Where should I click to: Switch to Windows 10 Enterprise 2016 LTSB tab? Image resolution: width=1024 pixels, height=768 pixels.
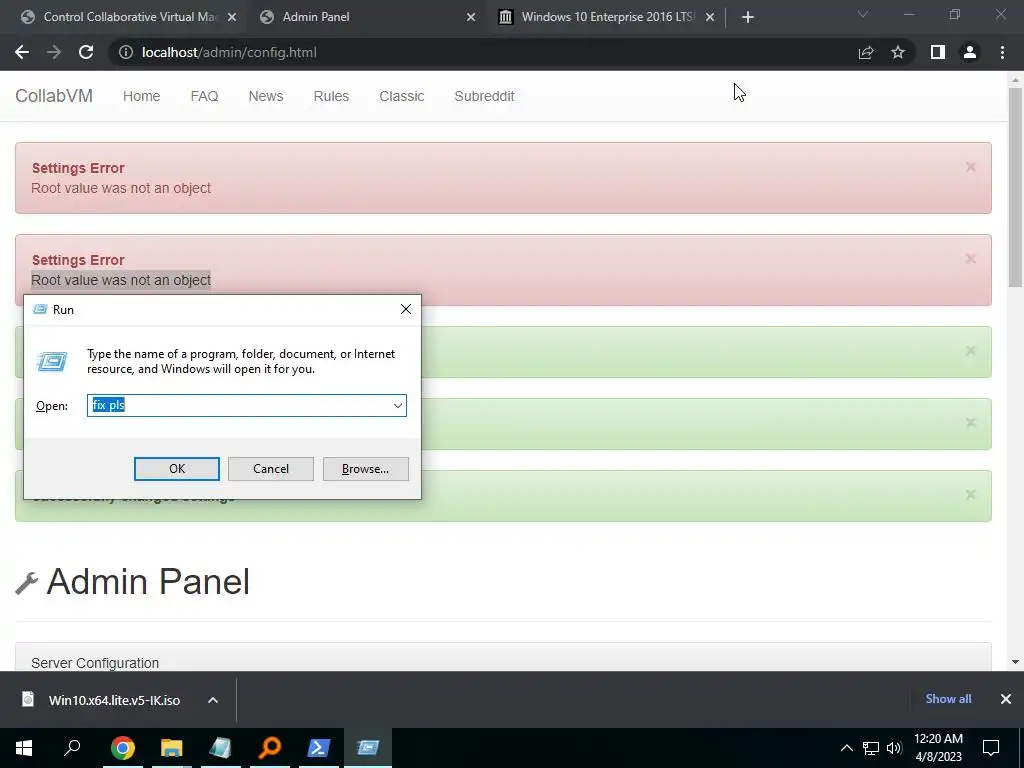pyautogui.click(x=606, y=17)
